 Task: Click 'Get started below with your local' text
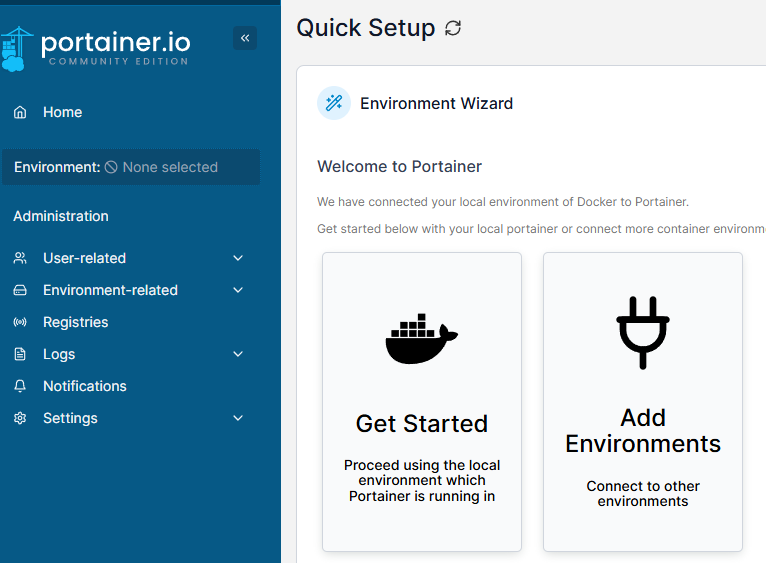(541, 229)
